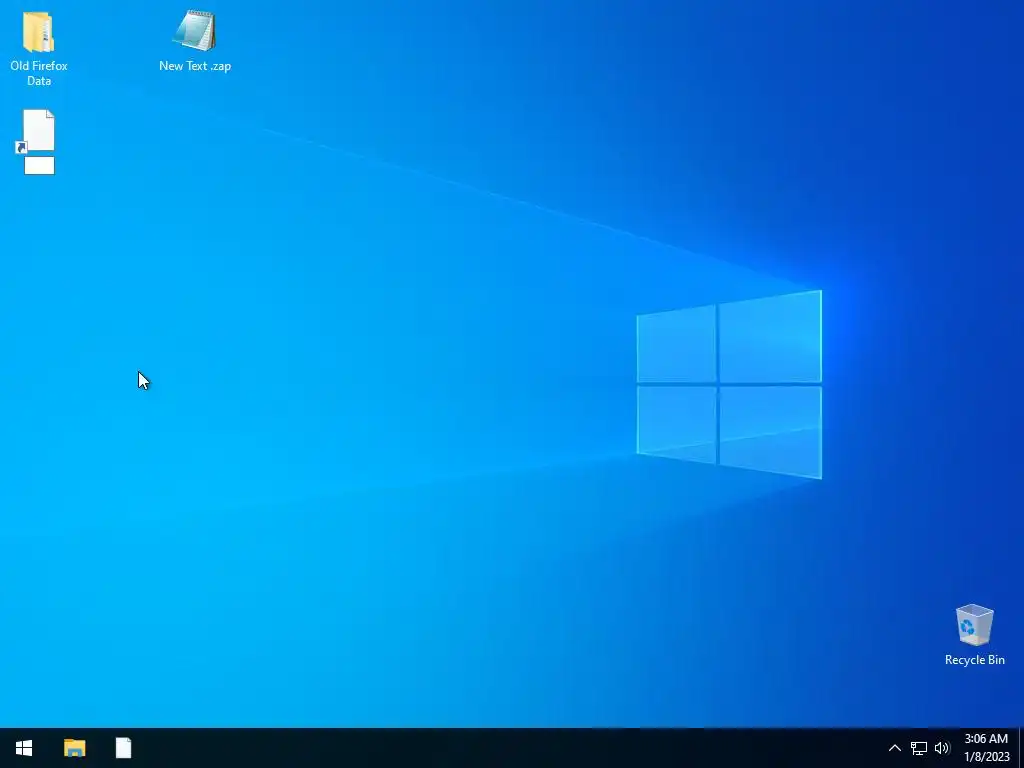Open the blank document app in taskbar
The image size is (1024, 768).
click(x=123, y=748)
